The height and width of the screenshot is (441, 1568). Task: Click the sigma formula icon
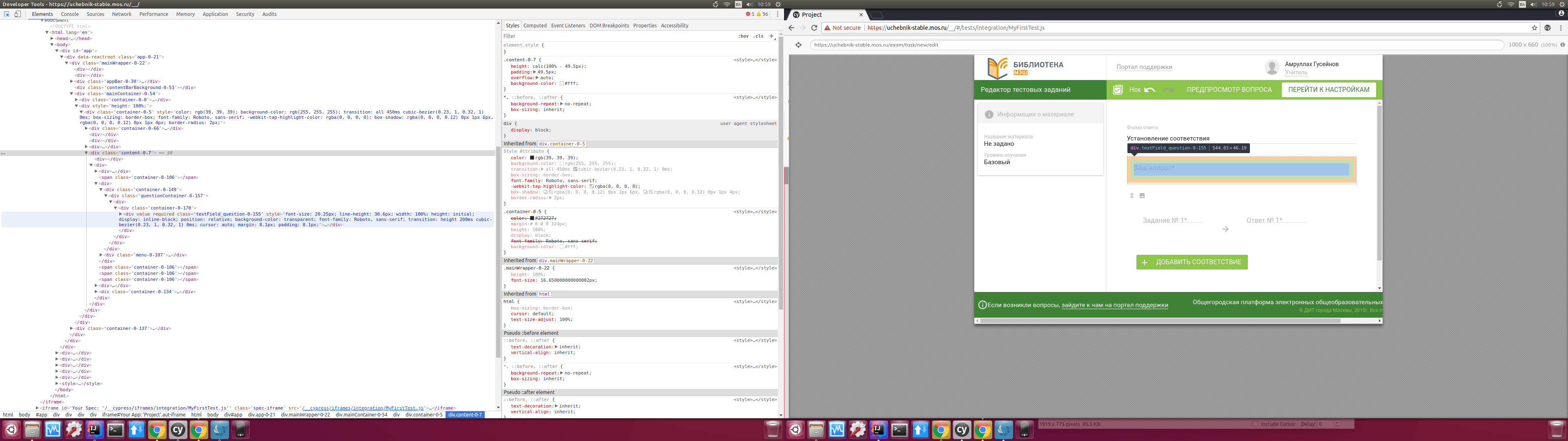pyautogui.click(x=1131, y=196)
